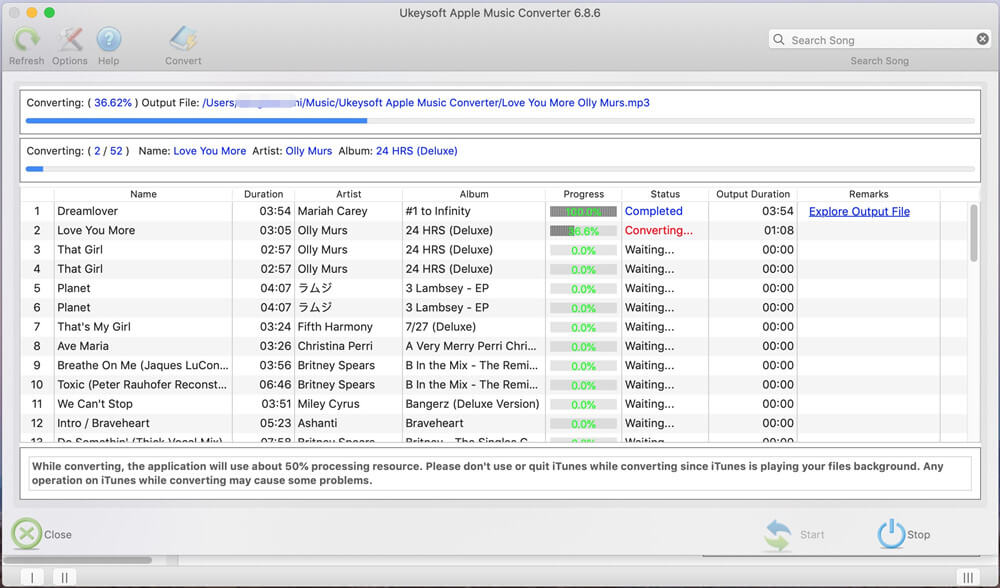Screen dimensions: 1000x588
Task: Sort by the Name column header
Action: click(x=143, y=194)
